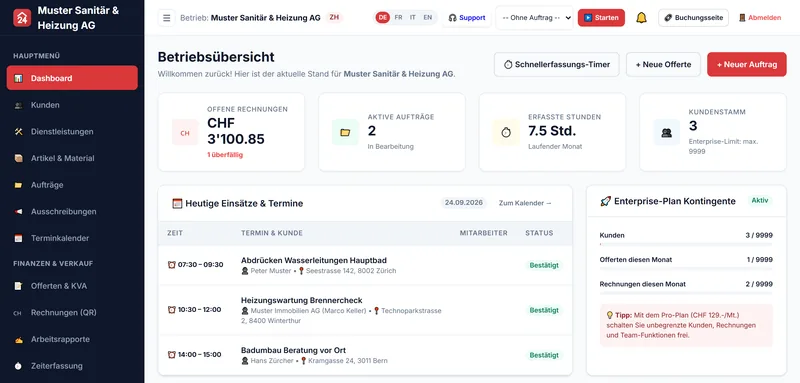The width and height of the screenshot is (800, 383).
Task: Click the play icon in Starten button
Action: click(x=588, y=18)
